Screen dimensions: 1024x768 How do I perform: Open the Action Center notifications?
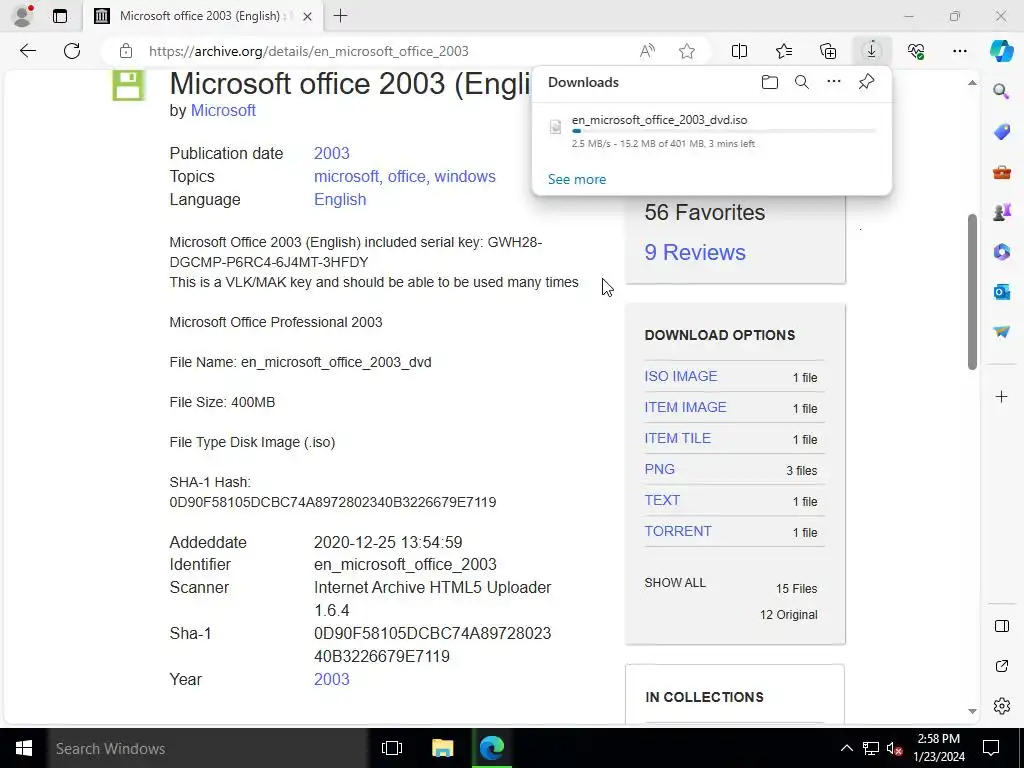(x=991, y=748)
